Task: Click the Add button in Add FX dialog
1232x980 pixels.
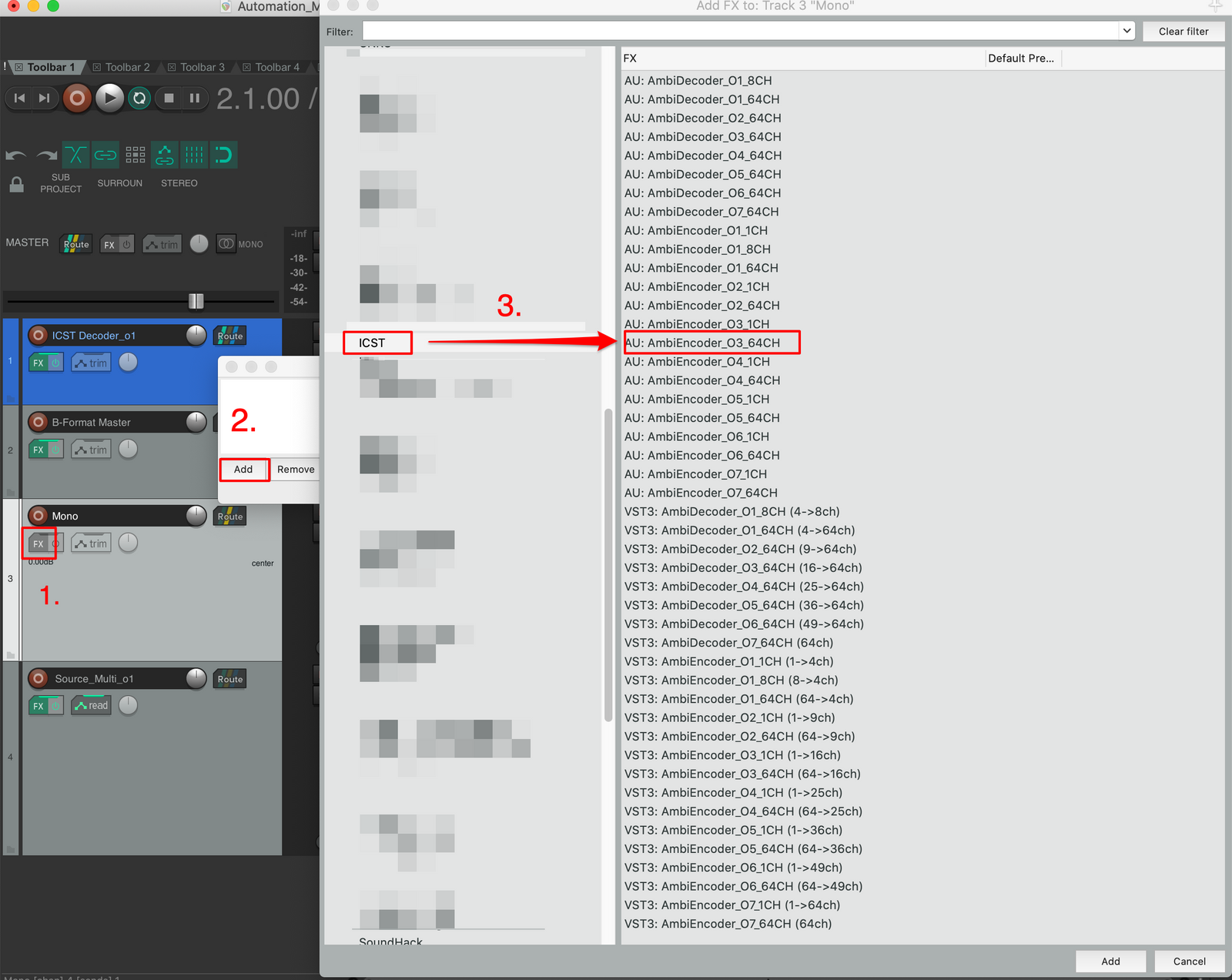Action: [x=1110, y=962]
